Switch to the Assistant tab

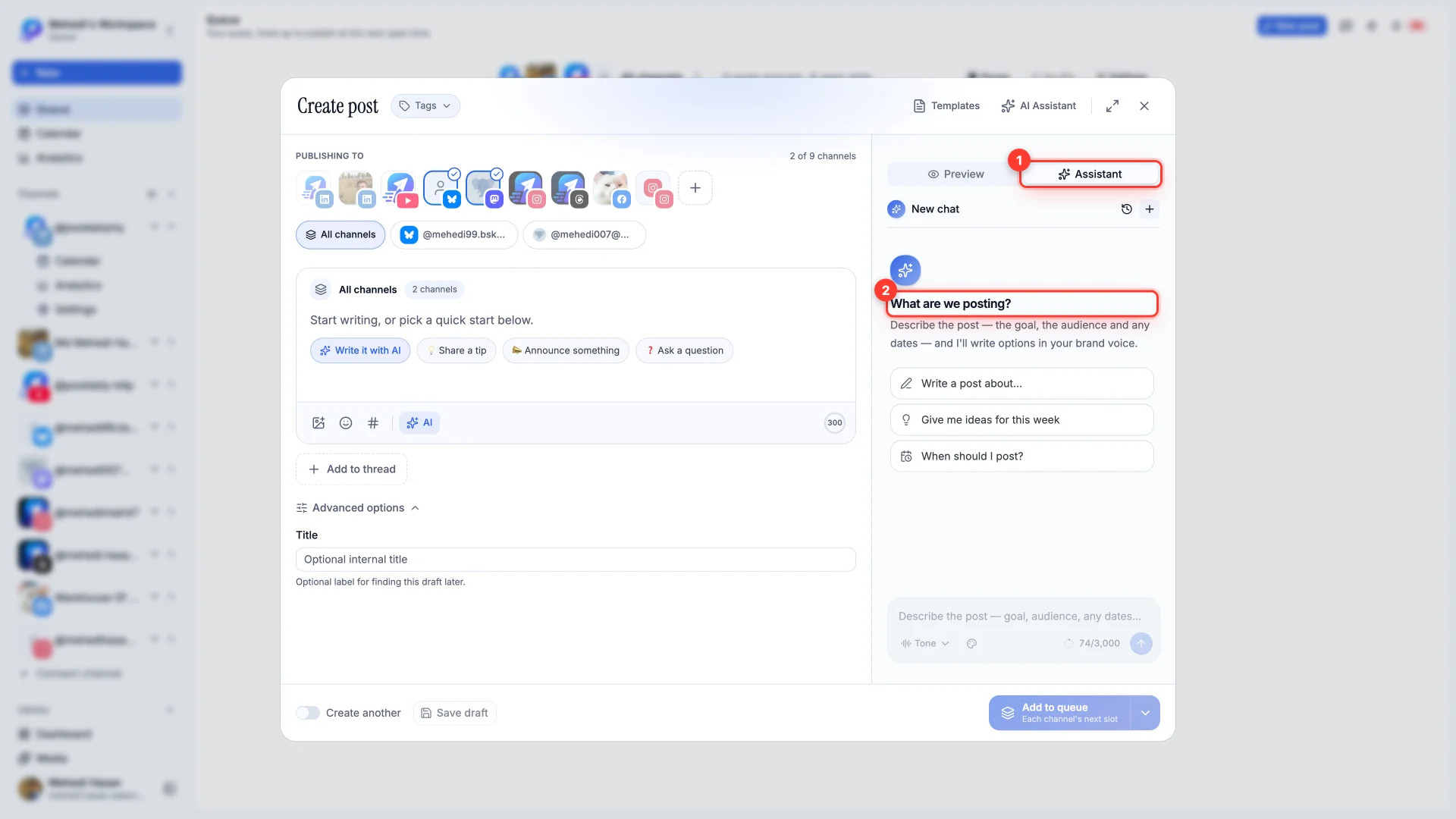click(x=1090, y=174)
